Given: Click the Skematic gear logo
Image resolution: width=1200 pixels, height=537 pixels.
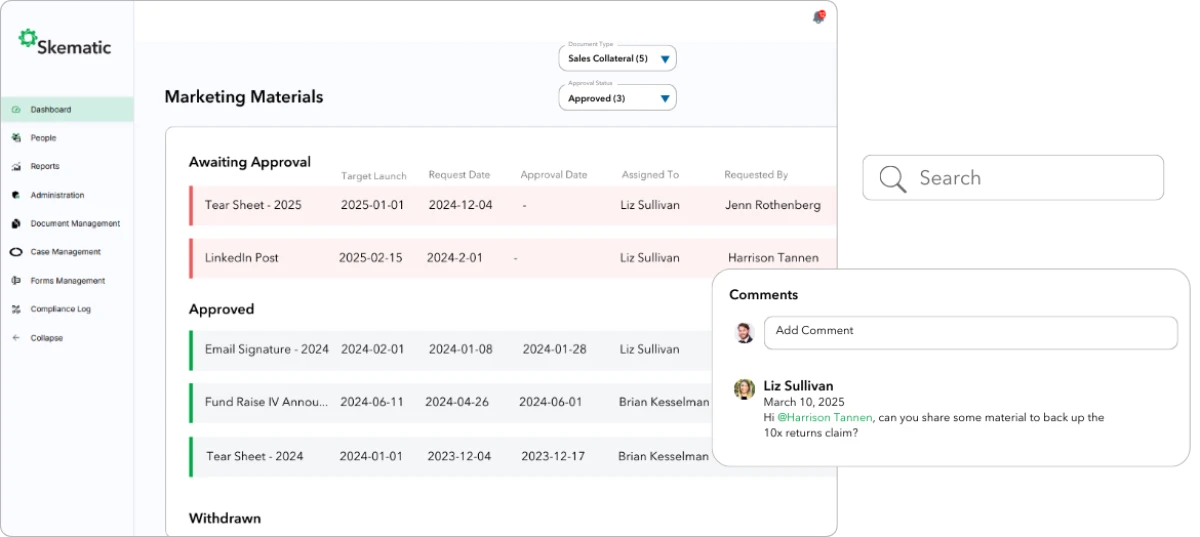Looking at the screenshot, I should click(27, 38).
